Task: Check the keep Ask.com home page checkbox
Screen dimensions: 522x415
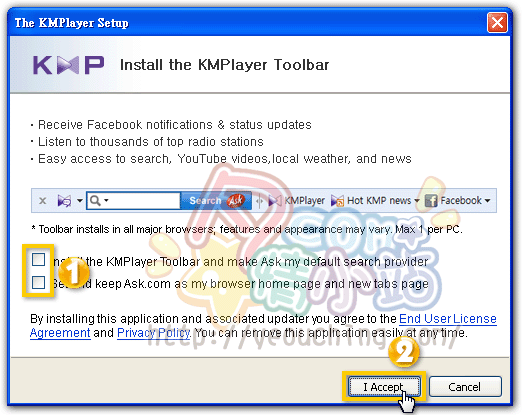Action: (38, 283)
